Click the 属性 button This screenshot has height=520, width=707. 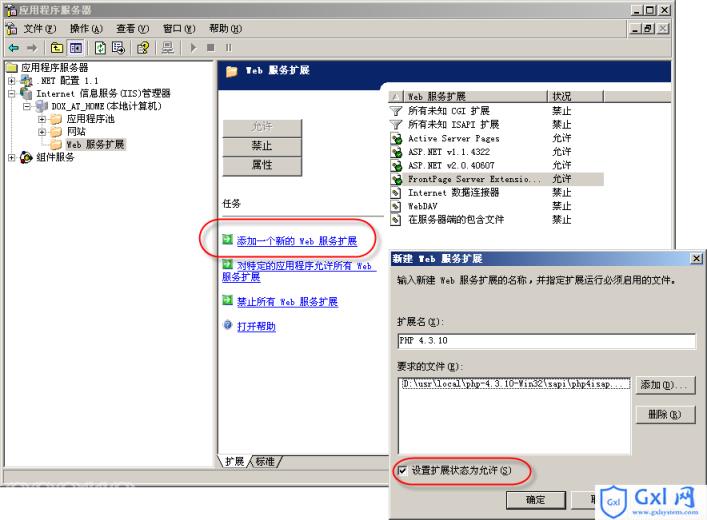(x=262, y=166)
